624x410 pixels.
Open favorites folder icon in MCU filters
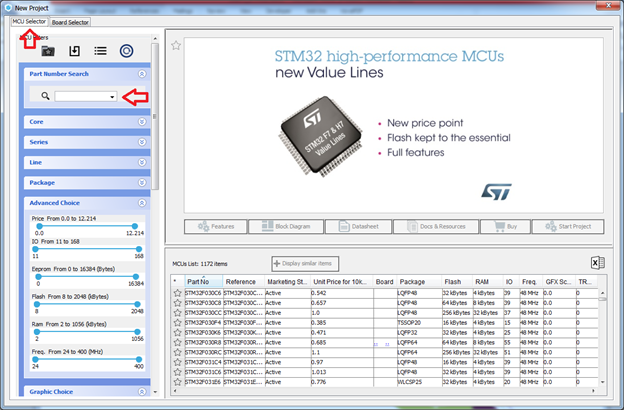(x=48, y=51)
